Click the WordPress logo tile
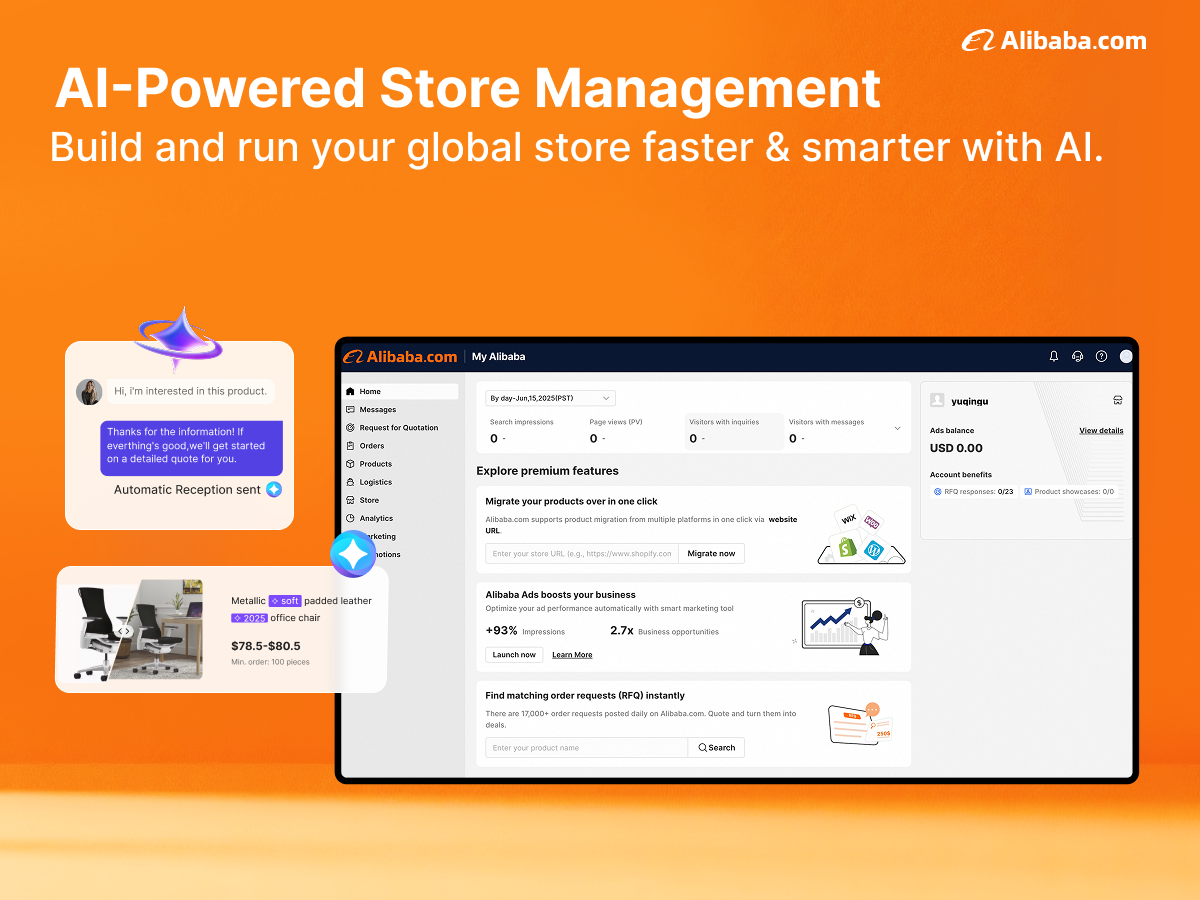Screen dimensions: 1200x900 [x=874, y=549]
